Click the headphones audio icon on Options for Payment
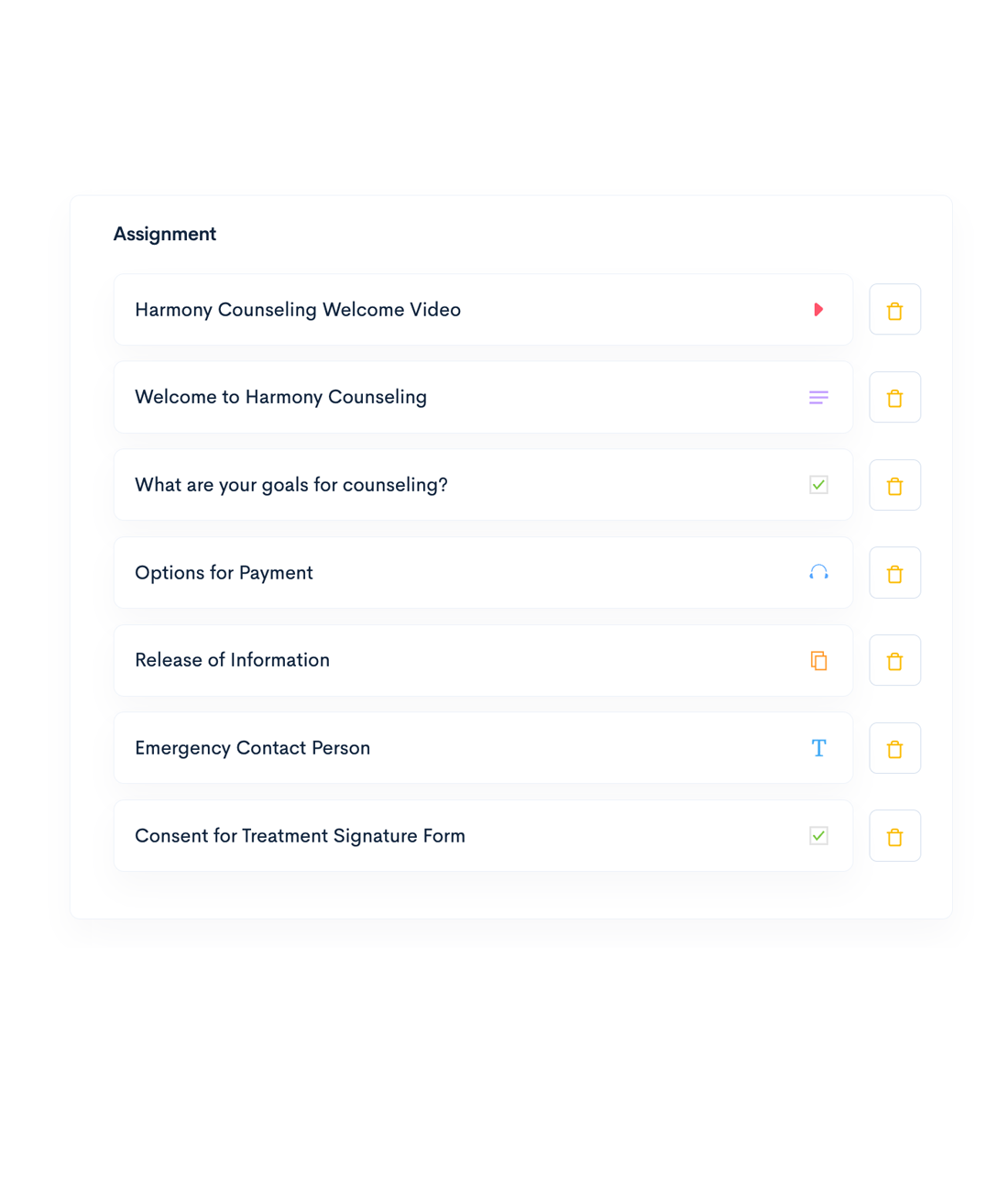 point(818,572)
